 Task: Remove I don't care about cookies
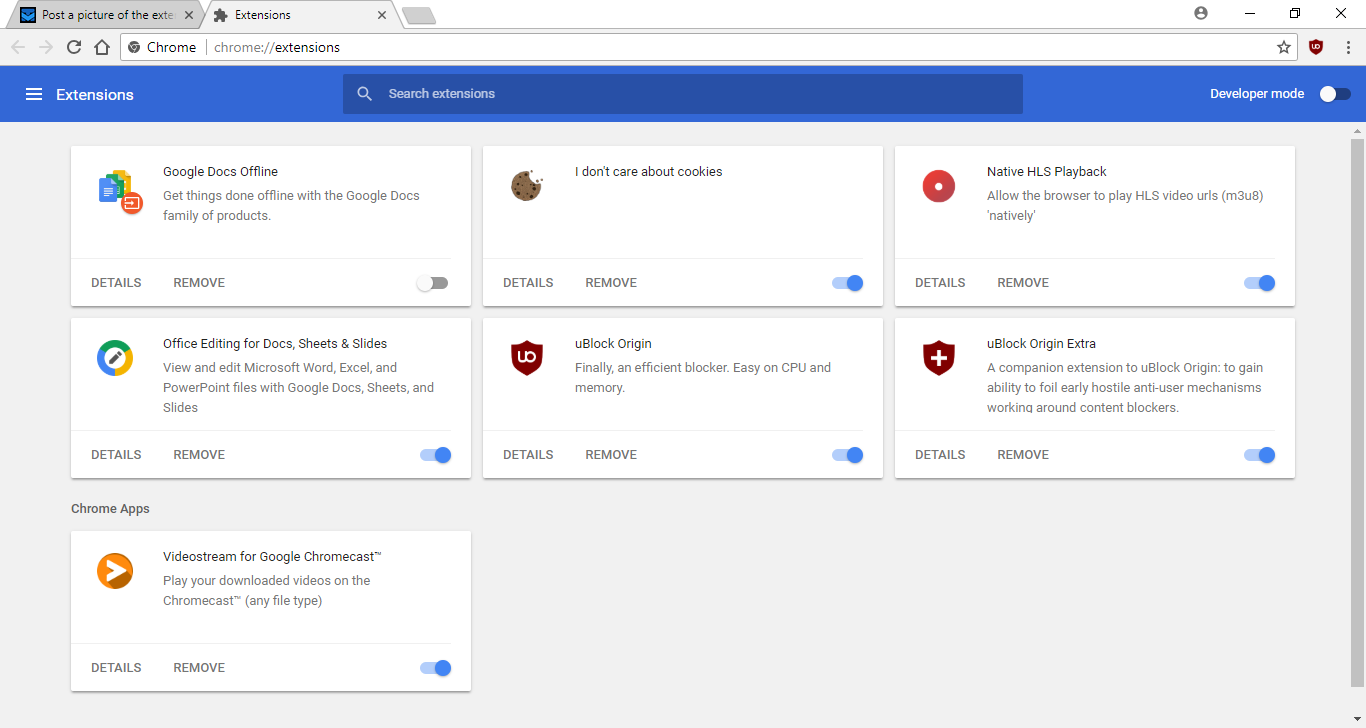pos(611,283)
